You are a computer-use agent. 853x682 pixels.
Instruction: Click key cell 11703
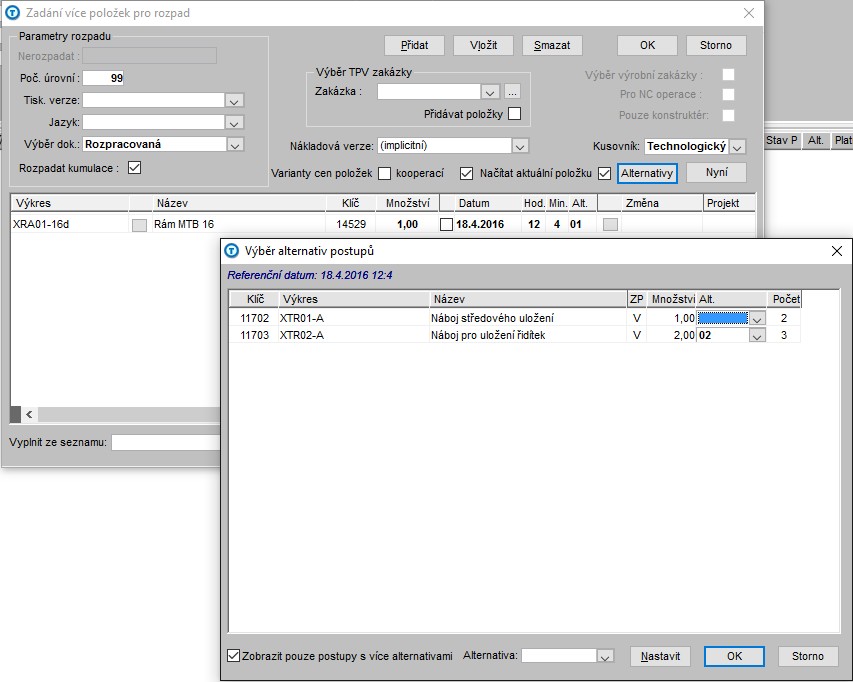point(255,335)
